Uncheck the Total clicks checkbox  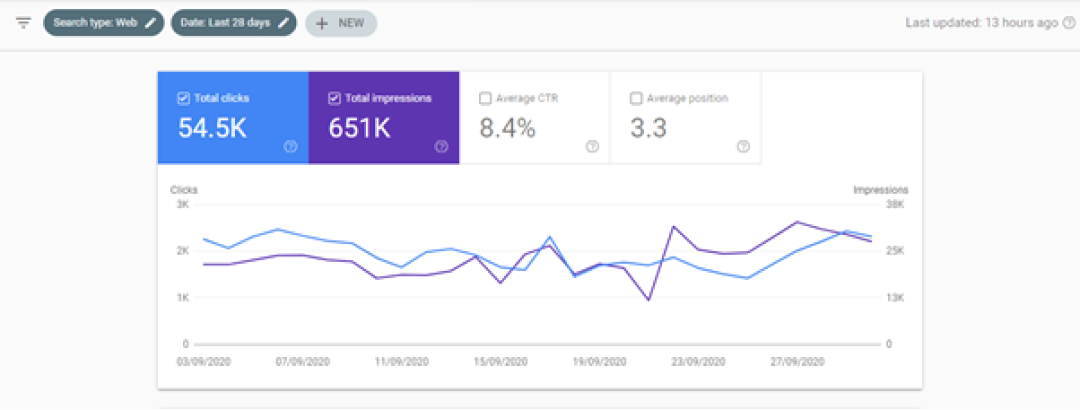183,98
